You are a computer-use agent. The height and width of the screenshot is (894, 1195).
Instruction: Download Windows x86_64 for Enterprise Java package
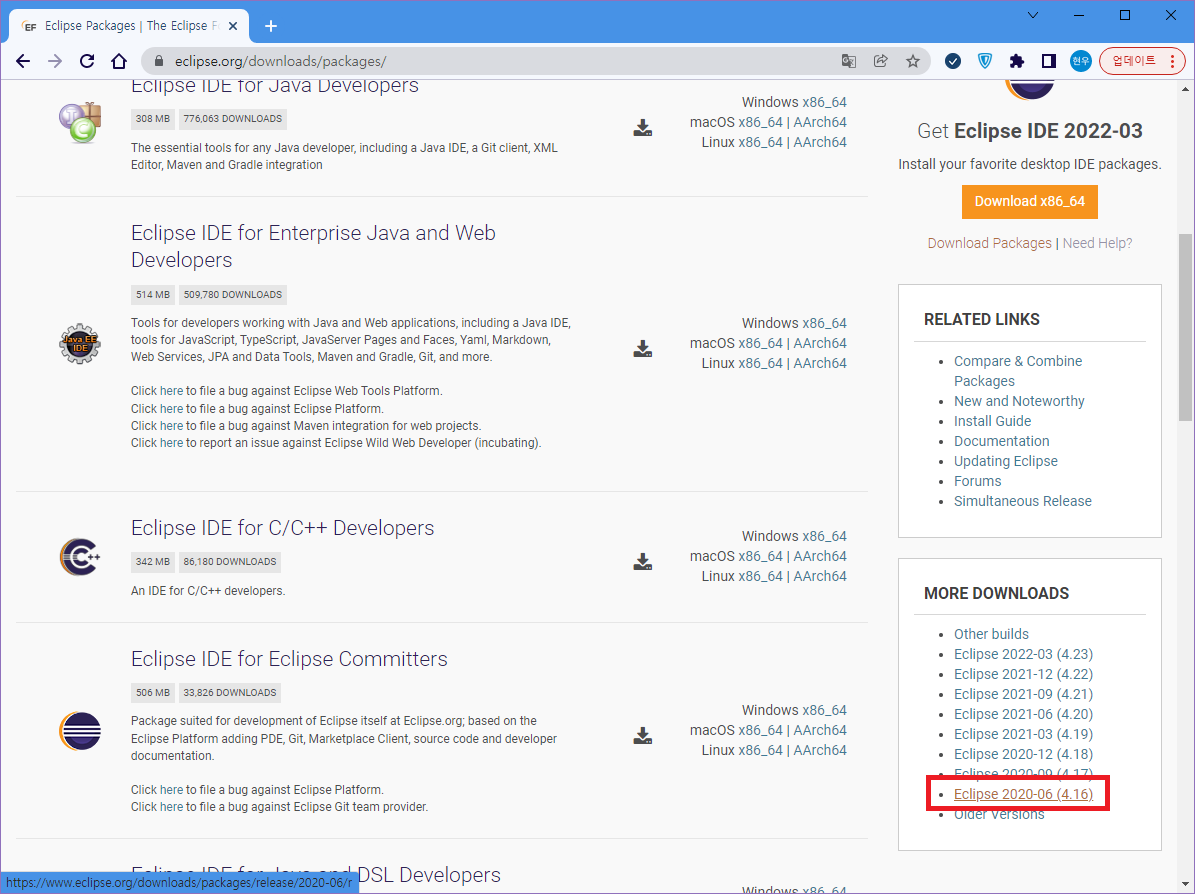tap(824, 323)
